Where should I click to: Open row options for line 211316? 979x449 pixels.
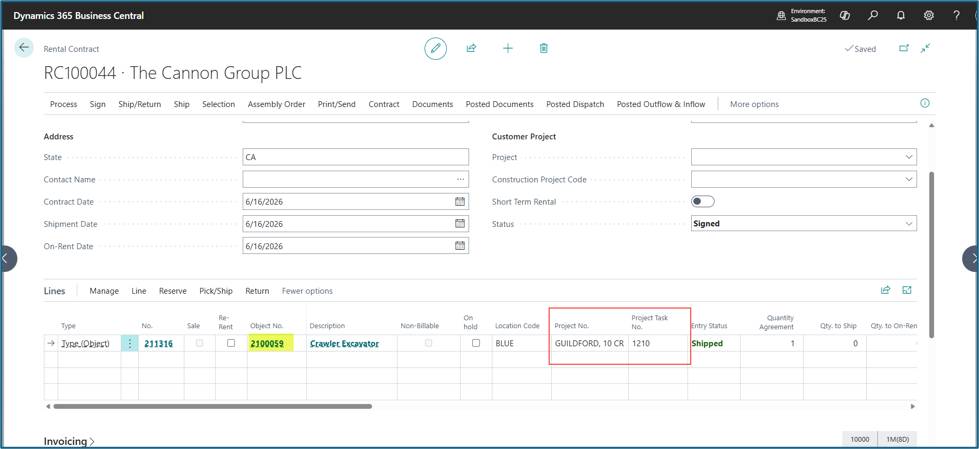130,343
